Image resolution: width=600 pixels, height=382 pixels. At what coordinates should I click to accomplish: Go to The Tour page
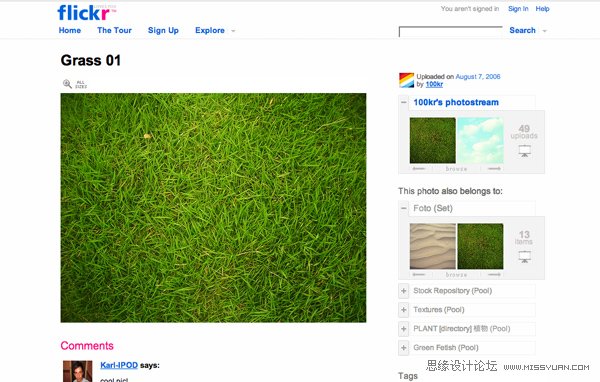pos(114,30)
